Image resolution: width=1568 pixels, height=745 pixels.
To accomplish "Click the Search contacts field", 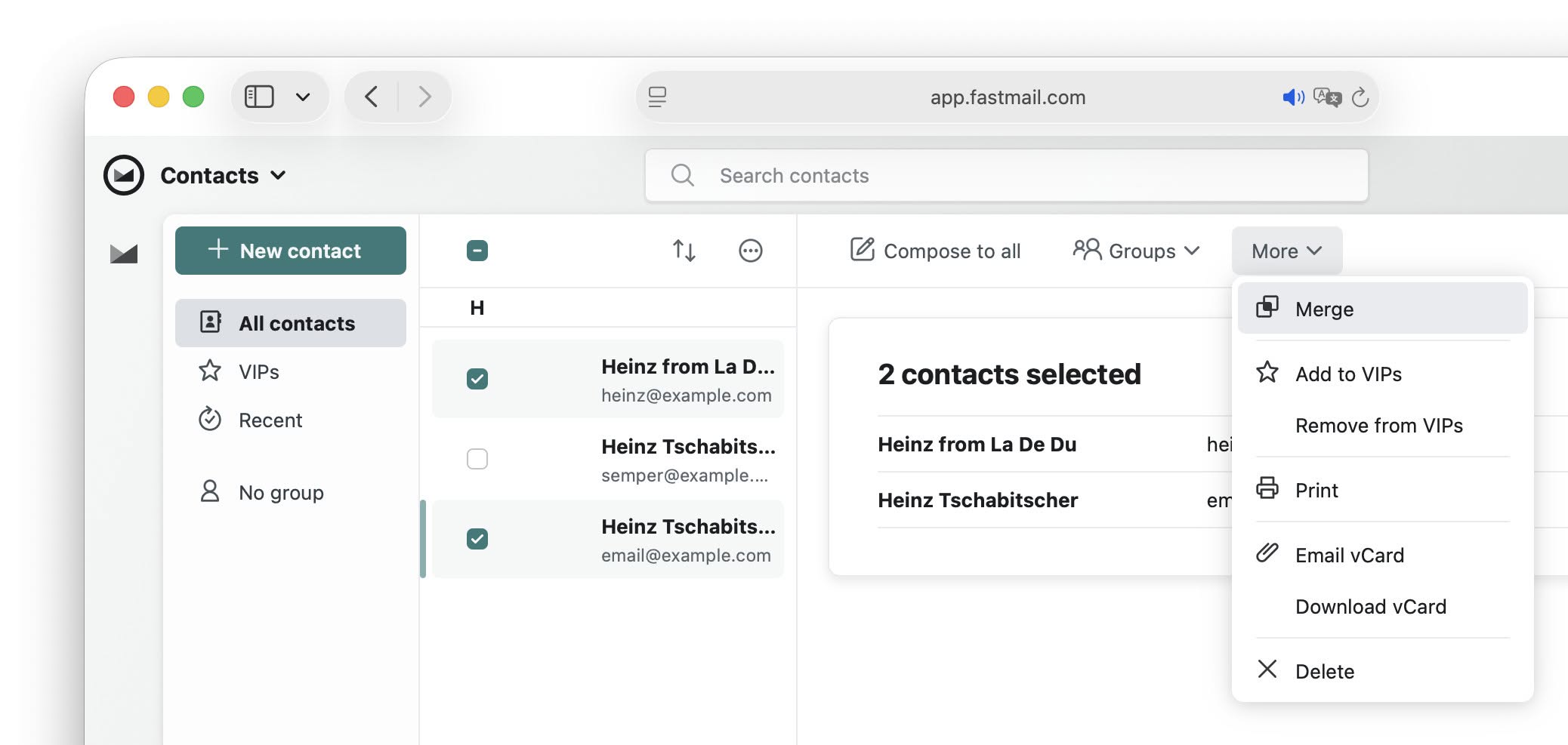I will click(x=1006, y=175).
